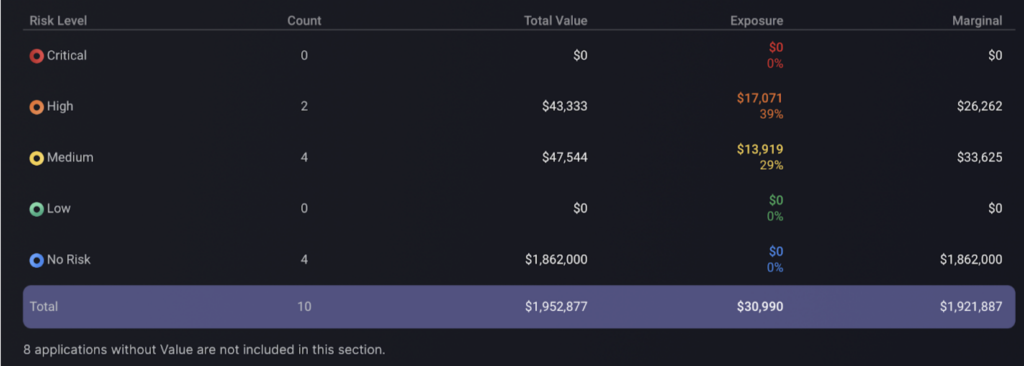This screenshot has height=366, width=1024.
Task: Sort by the Count column header
Action: pos(304,21)
